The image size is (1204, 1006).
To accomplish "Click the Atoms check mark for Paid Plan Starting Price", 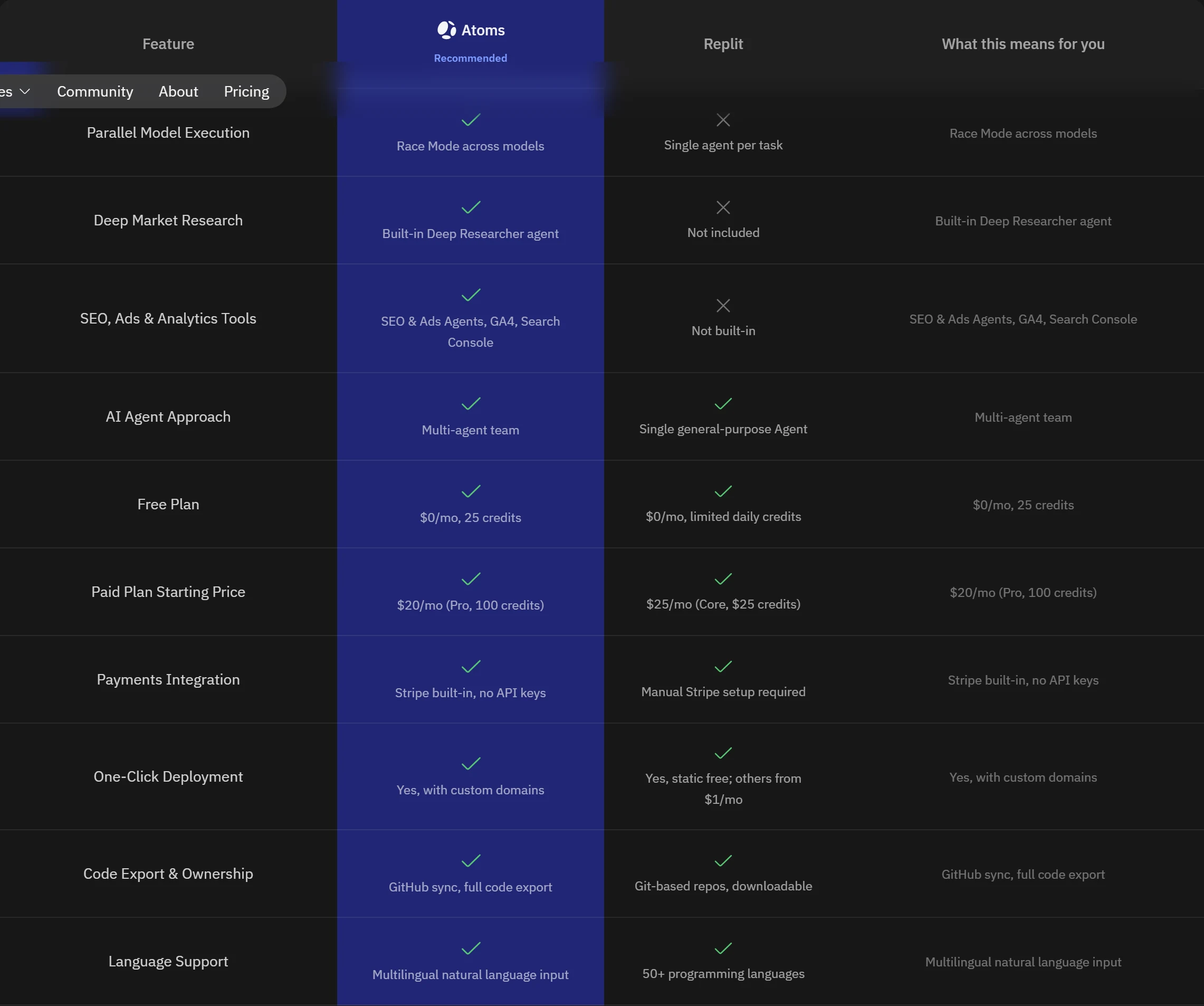I will (471, 578).
